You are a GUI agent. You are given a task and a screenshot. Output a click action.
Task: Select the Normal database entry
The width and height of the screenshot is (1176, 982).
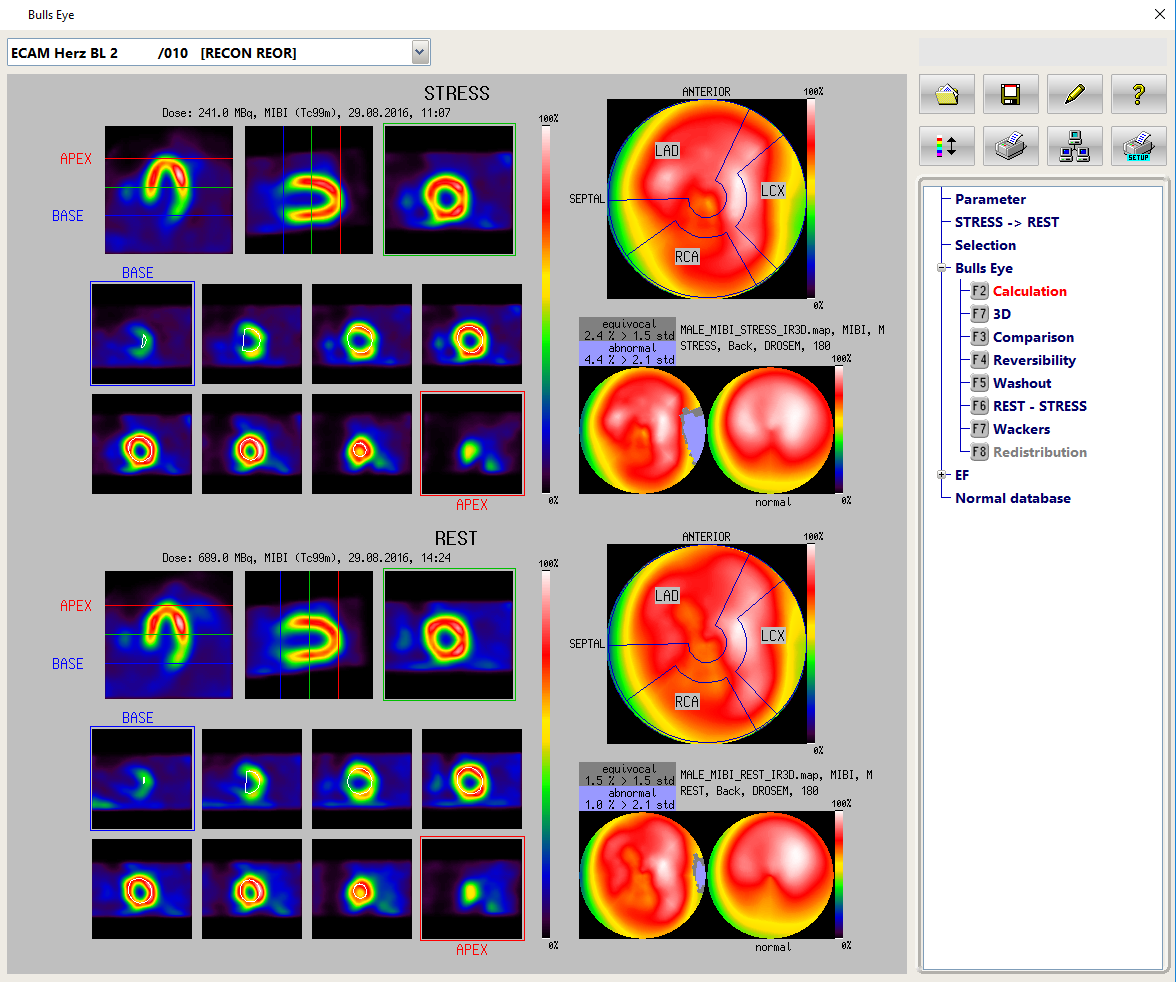[1012, 498]
